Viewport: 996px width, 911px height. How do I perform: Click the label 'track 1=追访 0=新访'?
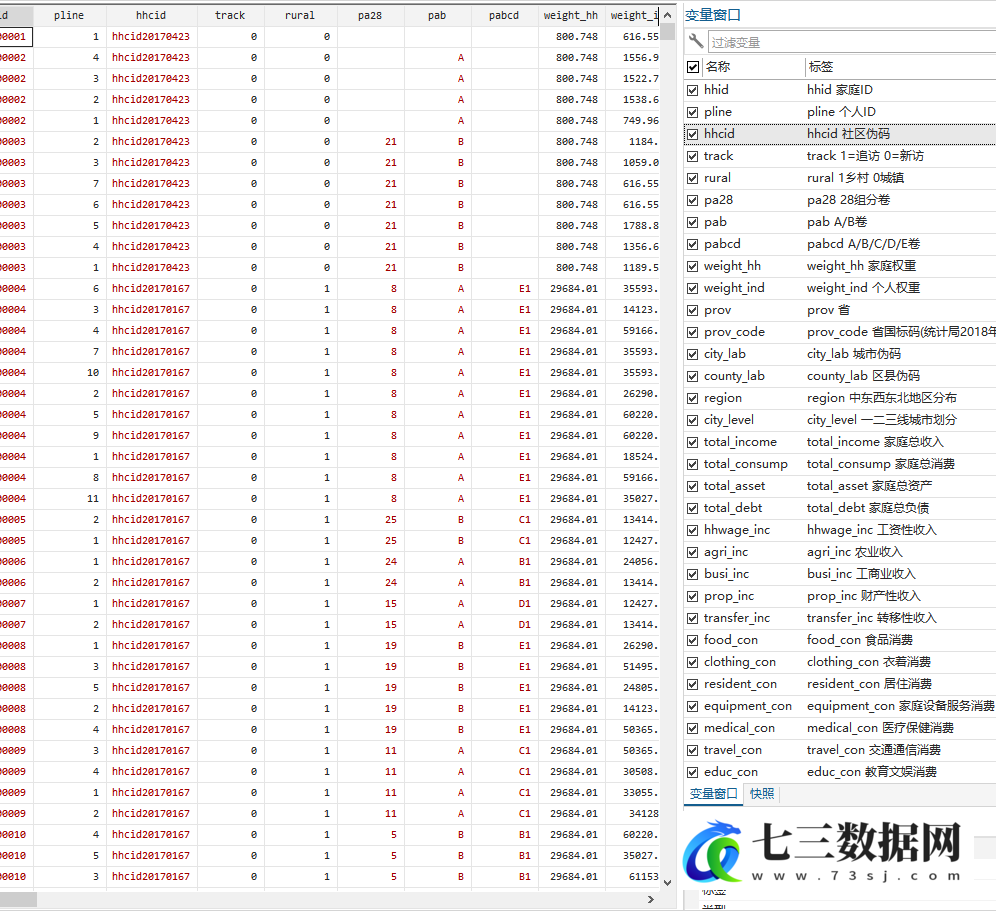[865, 156]
